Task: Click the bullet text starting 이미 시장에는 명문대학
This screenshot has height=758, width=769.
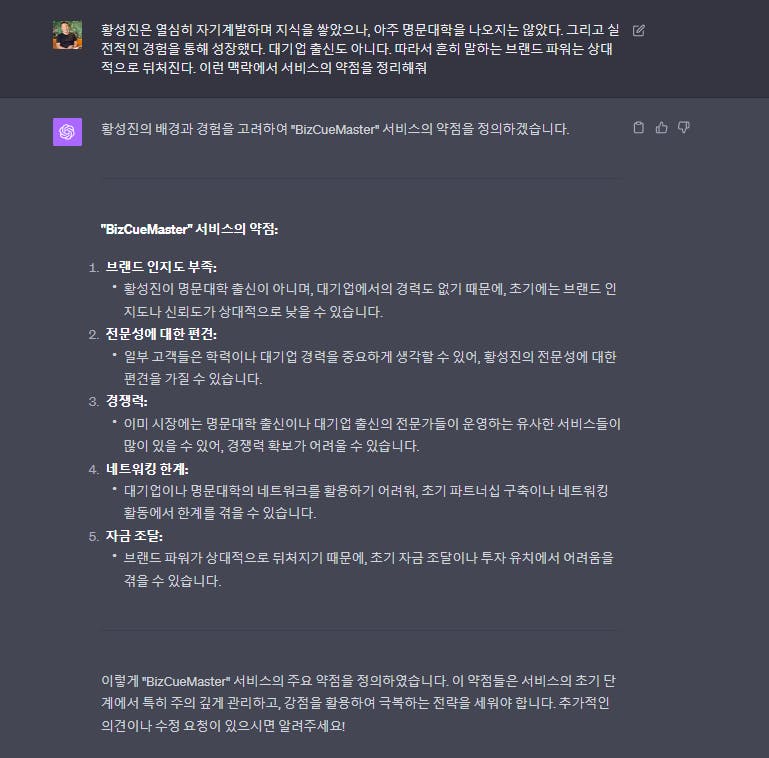Action: 372,434
